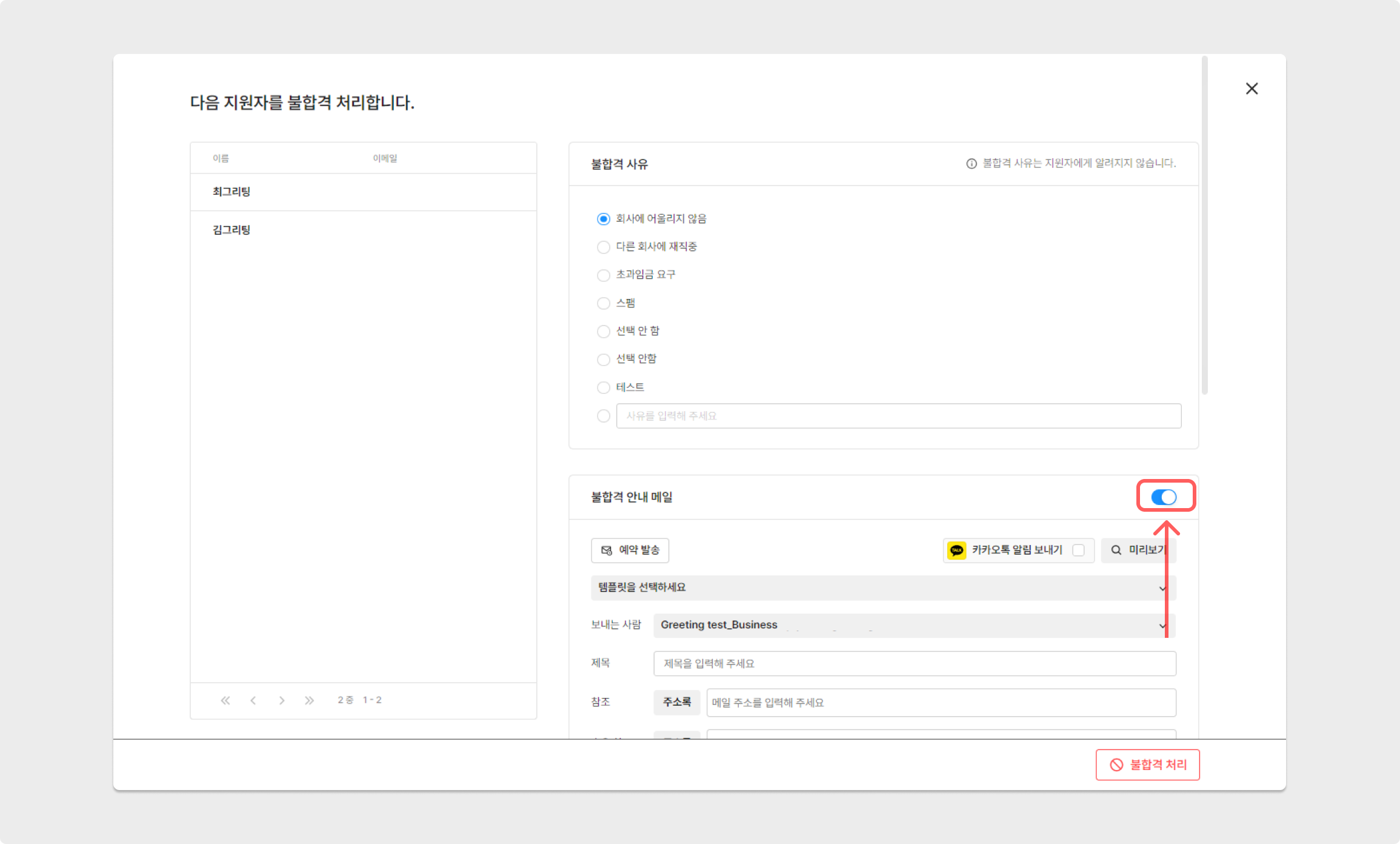Image resolution: width=1400 pixels, height=844 pixels.
Task: Select 초과임금 요구 radio button
Action: tap(603, 275)
